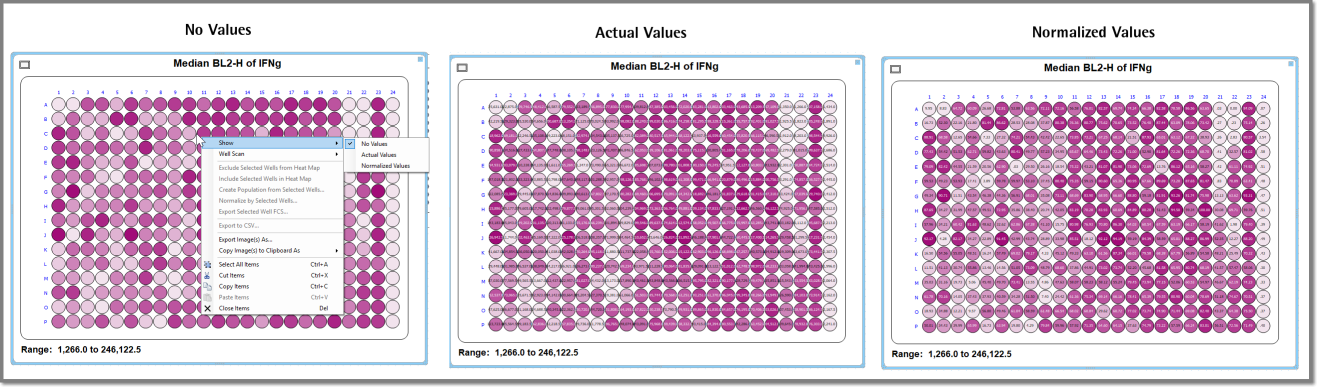Click Range text in Actual Values panel
This screenshot has height=387, width=1317.
[x=518, y=352]
